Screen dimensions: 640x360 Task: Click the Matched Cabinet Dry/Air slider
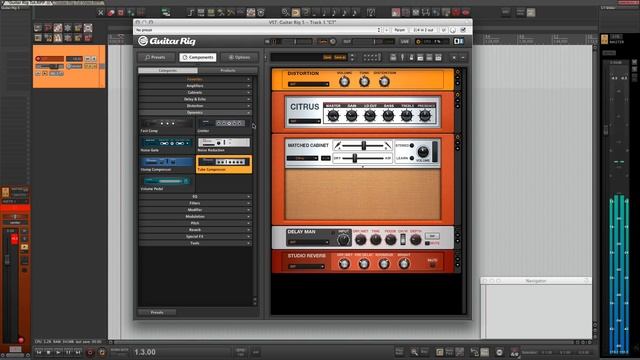click(363, 158)
